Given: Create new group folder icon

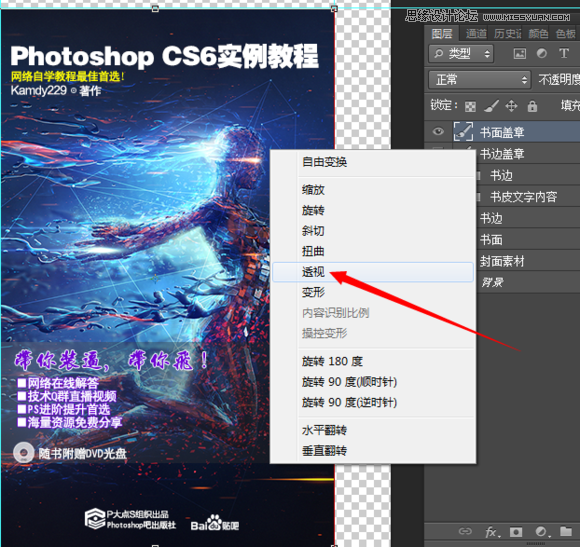Looking at the screenshot, I should click(x=566, y=531).
